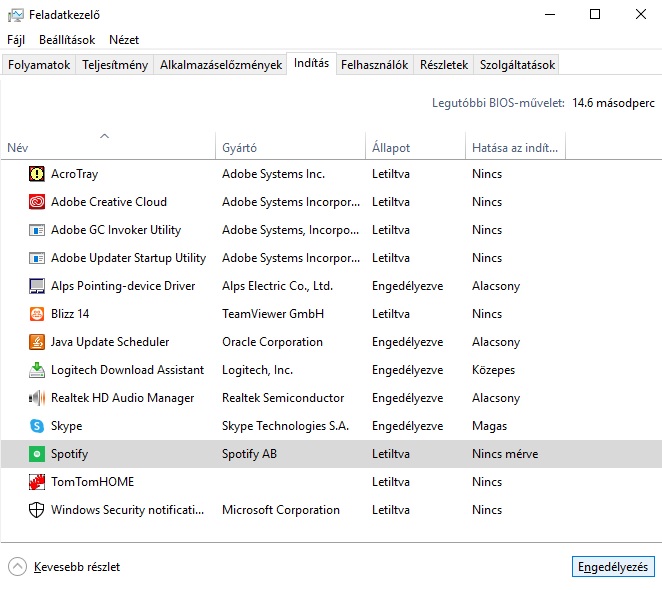Select the Logitech Download Assistant name
The width and height of the screenshot is (662, 590).
tap(128, 370)
